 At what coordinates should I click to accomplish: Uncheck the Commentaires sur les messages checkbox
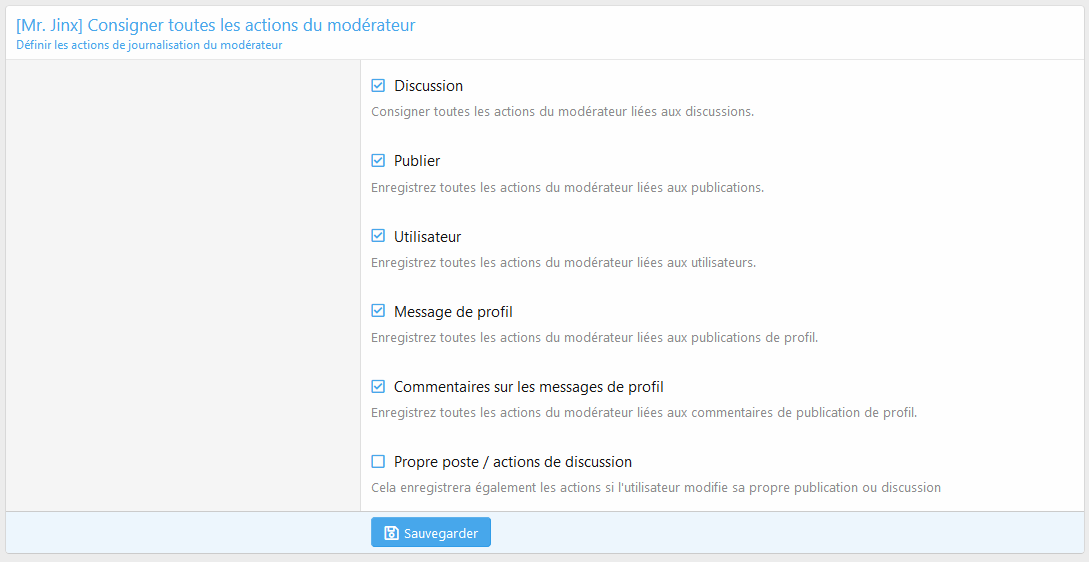[x=378, y=386]
